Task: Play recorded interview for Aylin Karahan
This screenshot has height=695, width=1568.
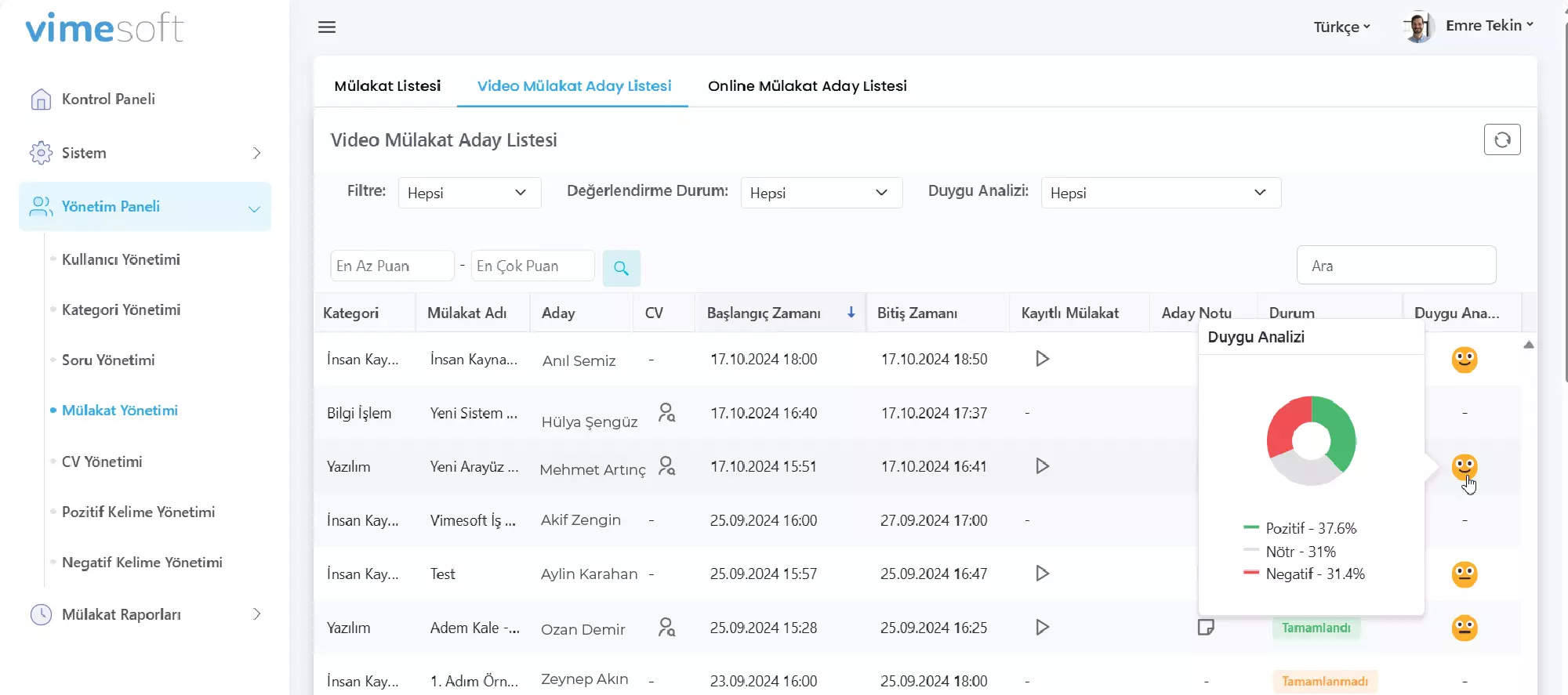Action: (1042, 574)
